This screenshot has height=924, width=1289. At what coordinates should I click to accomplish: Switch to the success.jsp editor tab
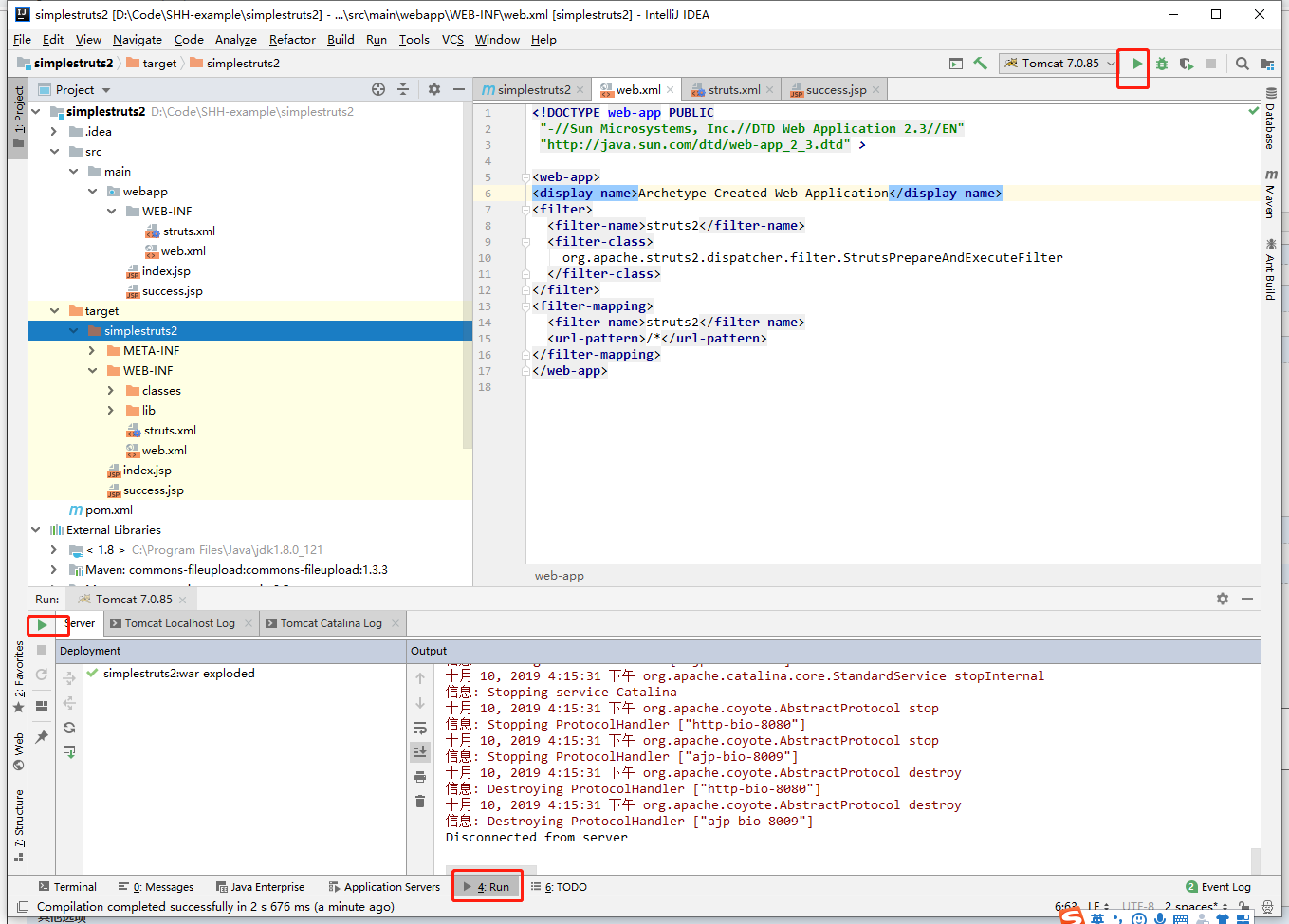pyautogui.click(x=836, y=90)
